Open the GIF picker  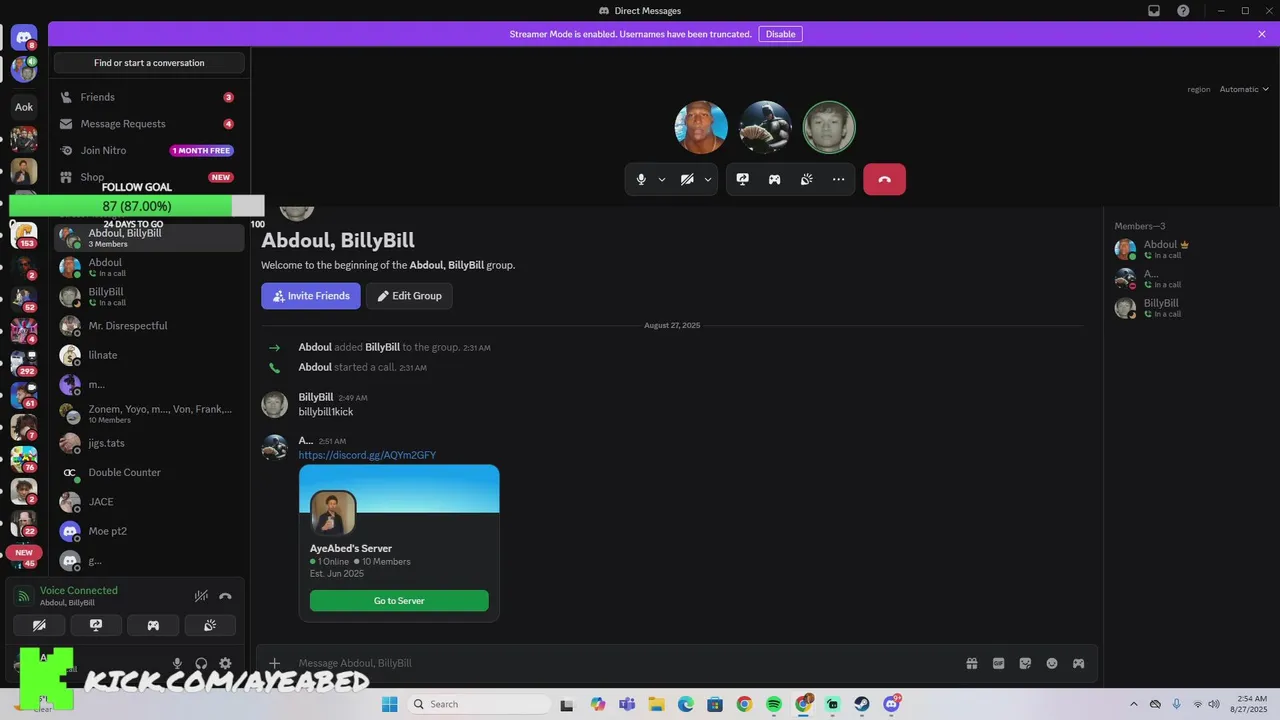tap(998, 663)
